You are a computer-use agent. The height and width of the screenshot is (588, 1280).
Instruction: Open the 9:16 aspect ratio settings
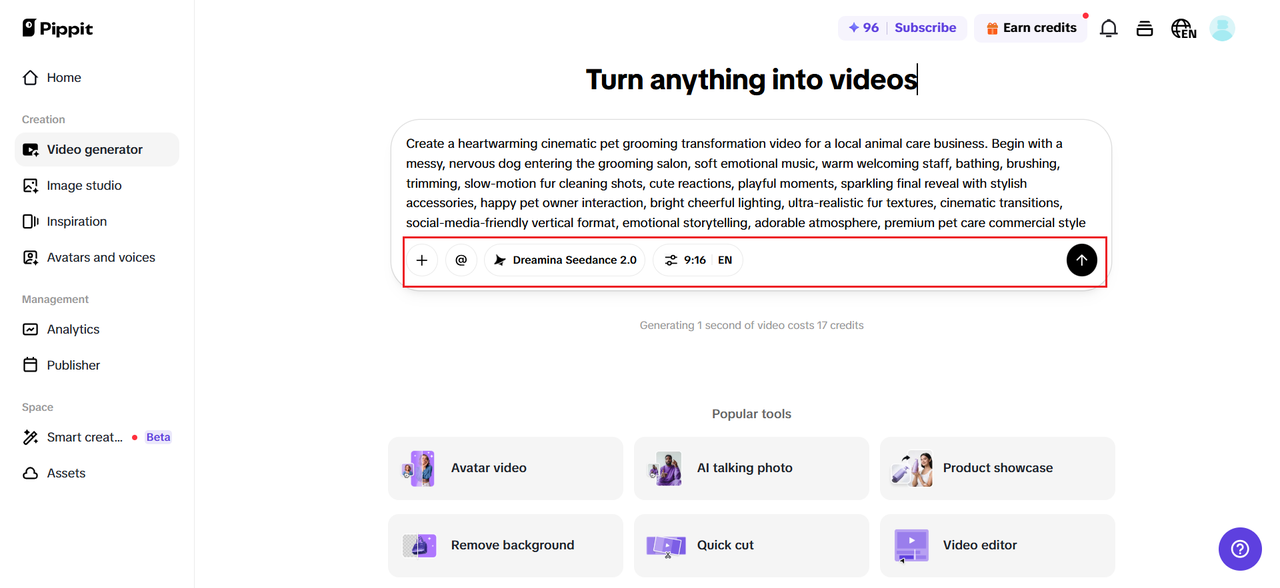[x=698, y=260]
